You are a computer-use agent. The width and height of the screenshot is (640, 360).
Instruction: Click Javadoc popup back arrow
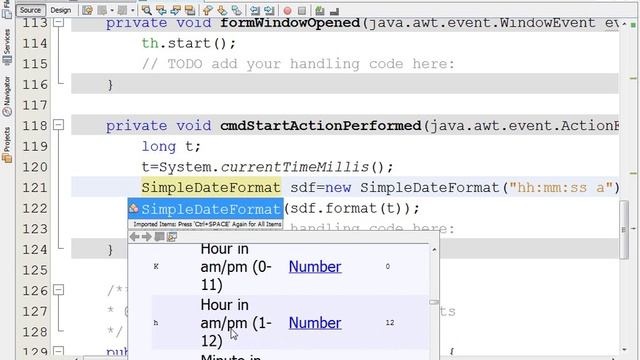tap(134, 237)
